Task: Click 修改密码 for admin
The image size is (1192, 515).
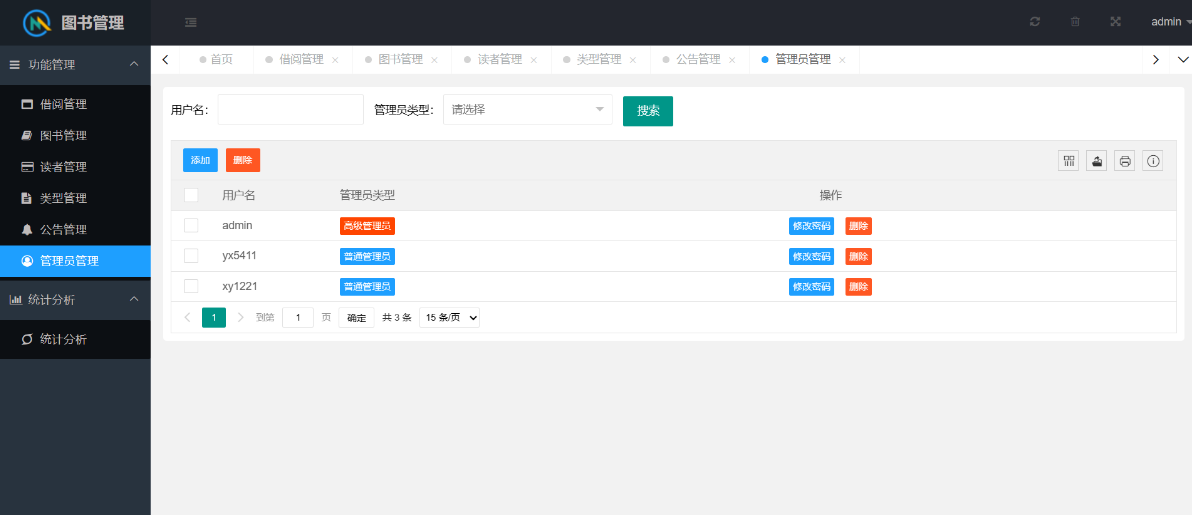Action: [811, 226]
